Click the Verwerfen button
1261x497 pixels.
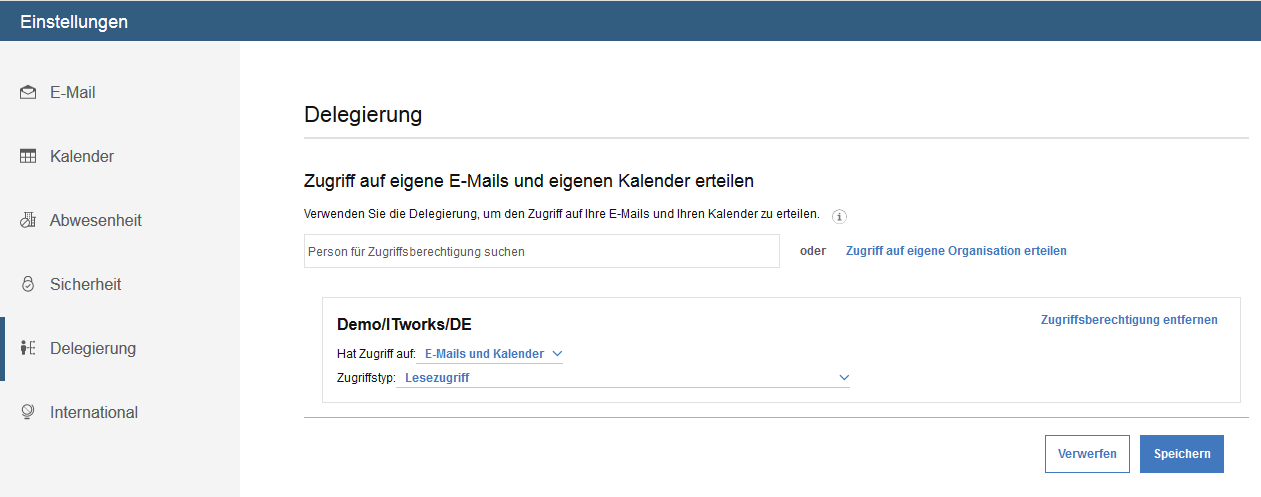(1087, 454)
